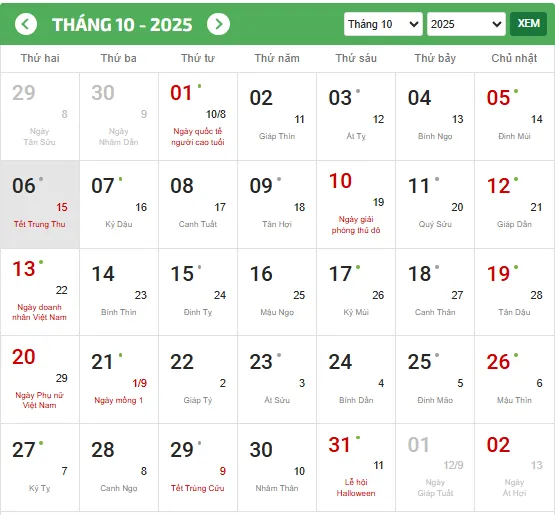Viewport: 555px width, 515px height.
Task: Select October 01 Ngày quốc tế người cao tuổi
Action: tap(198, 116)
